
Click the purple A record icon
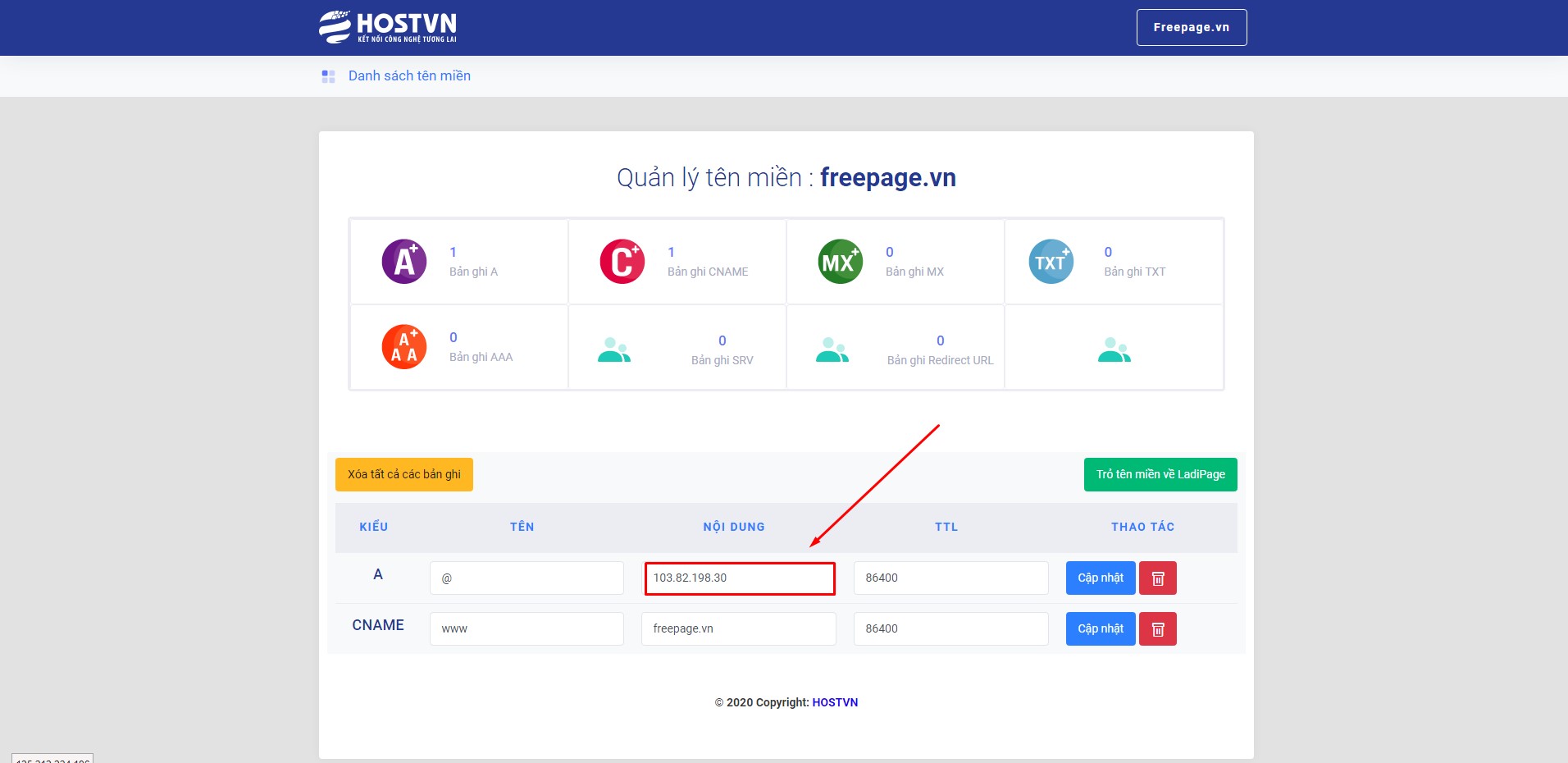pos(404,262)
